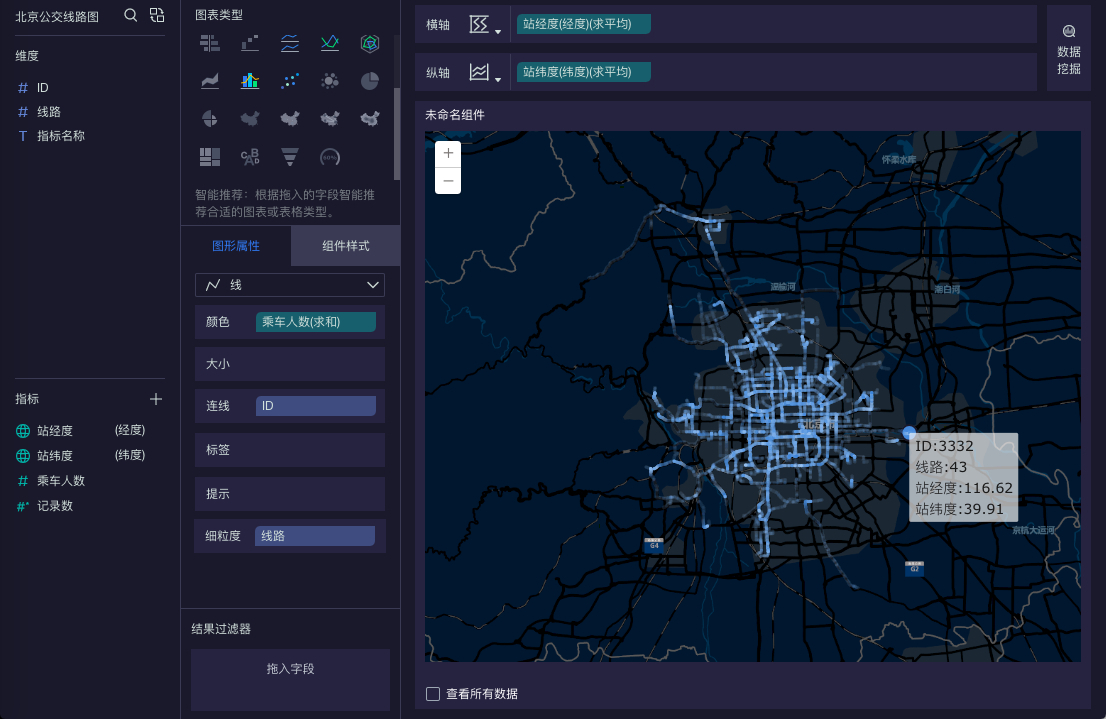Click the 提示 property drop area
Image resolution: width=1106 pixels, height=719 pixels.
click(290, 494)
